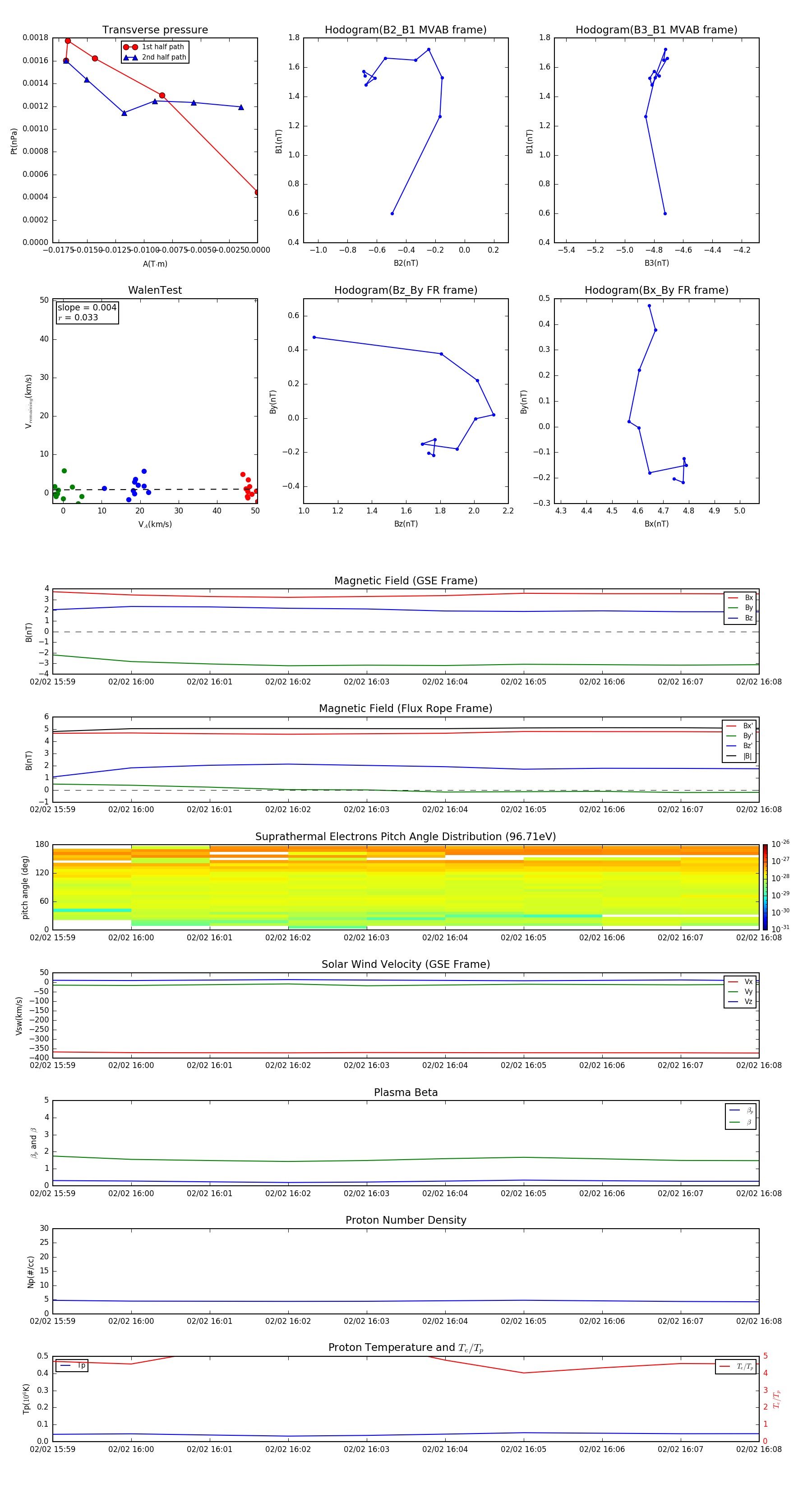
Task: Click the 'B3(nT)' x-axis label
Action: (x=656, y=263)
